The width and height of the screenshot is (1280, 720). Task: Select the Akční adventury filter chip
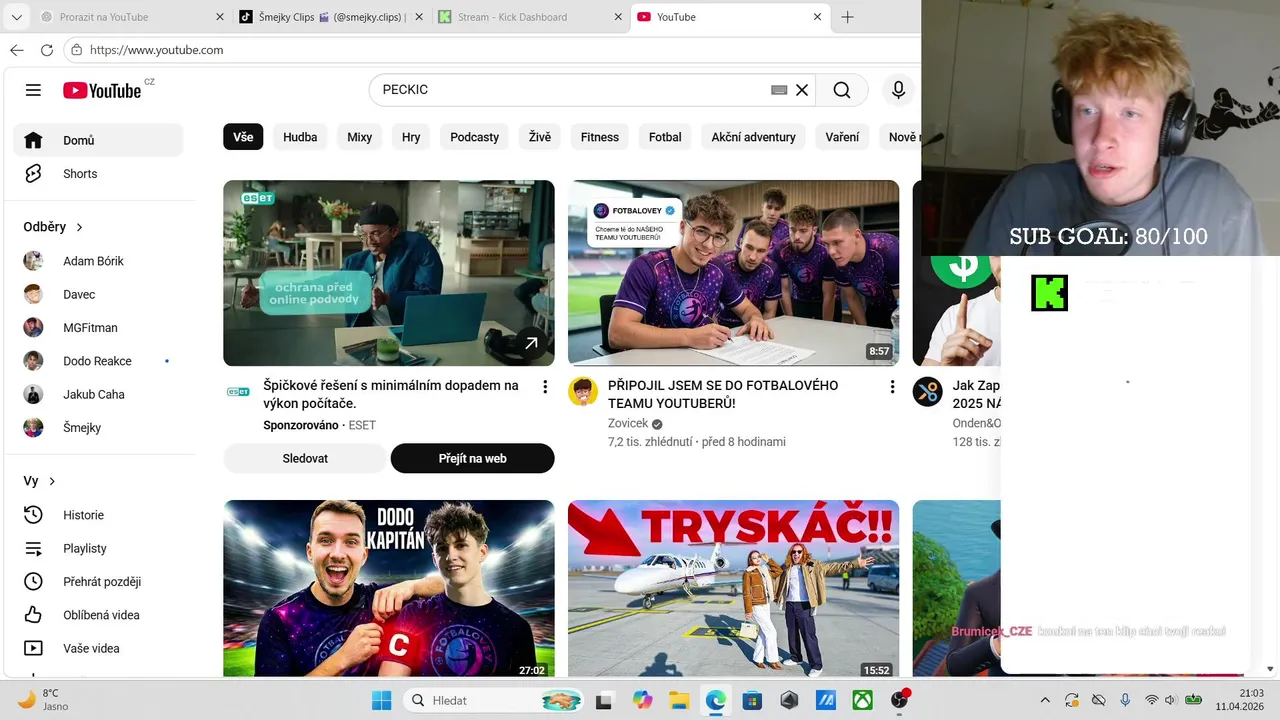(754, 137)
